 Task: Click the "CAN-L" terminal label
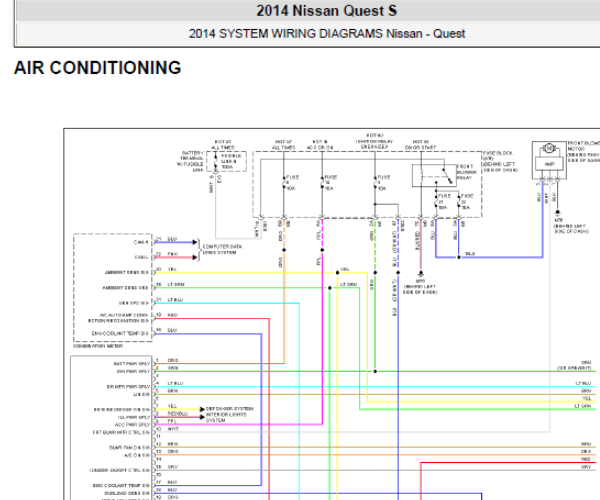click(141, 257)
